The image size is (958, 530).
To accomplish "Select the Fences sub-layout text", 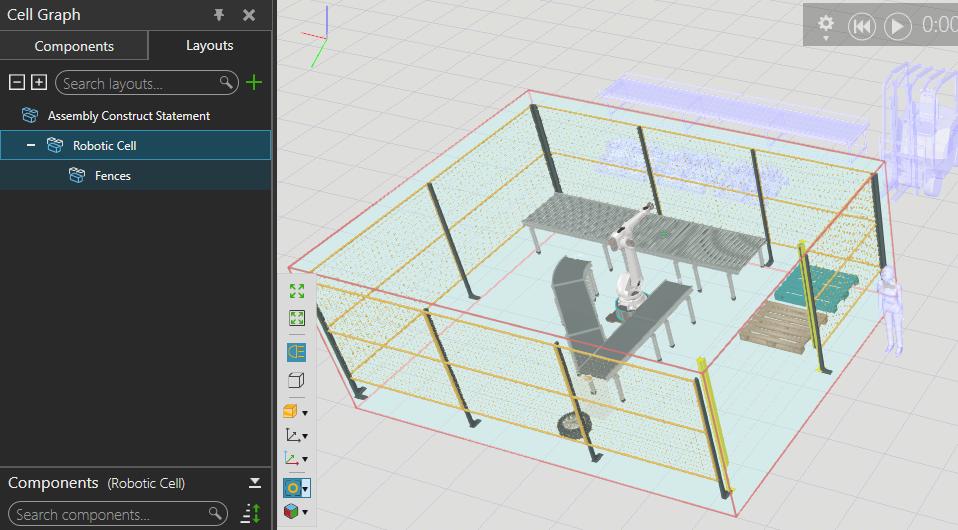I will point(113,175).
